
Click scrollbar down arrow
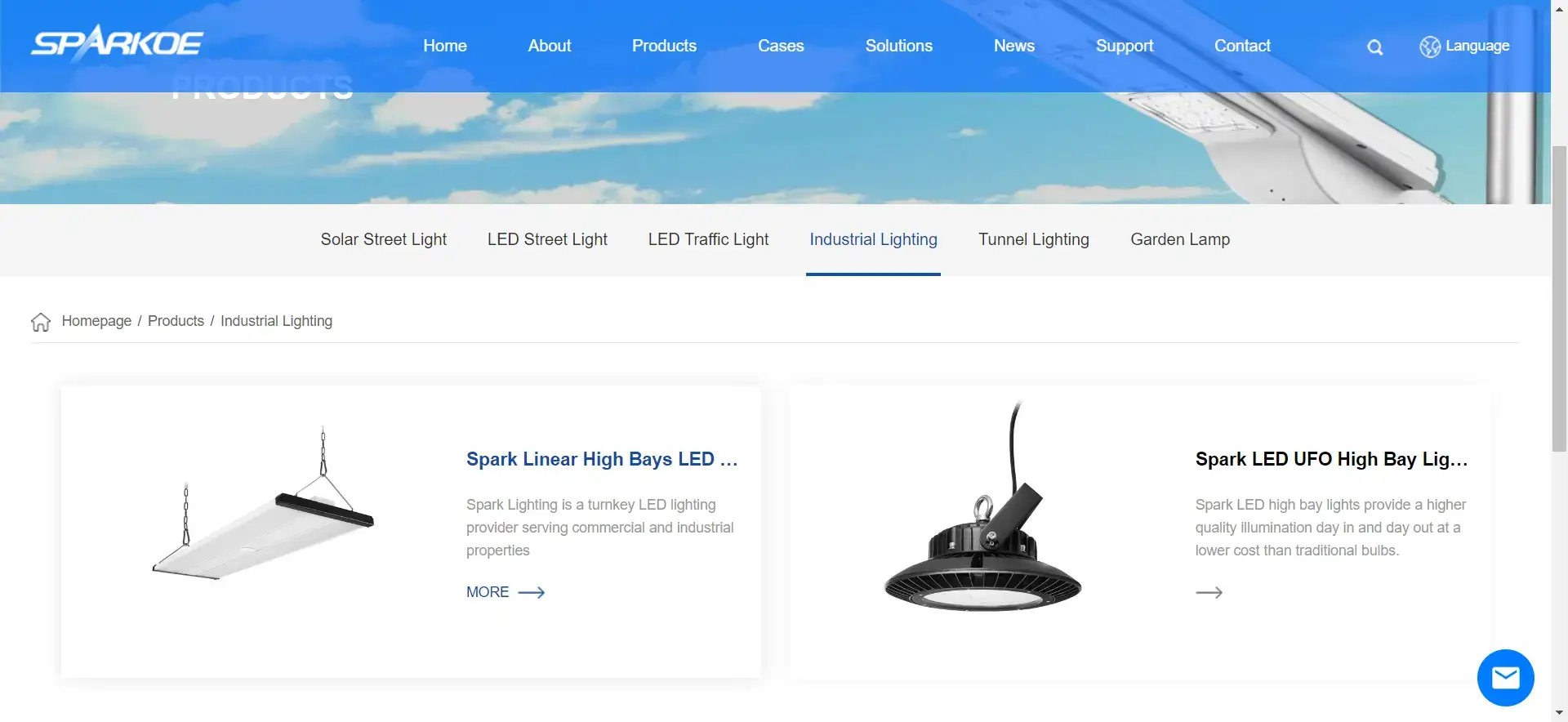[x=1559, y=713]
